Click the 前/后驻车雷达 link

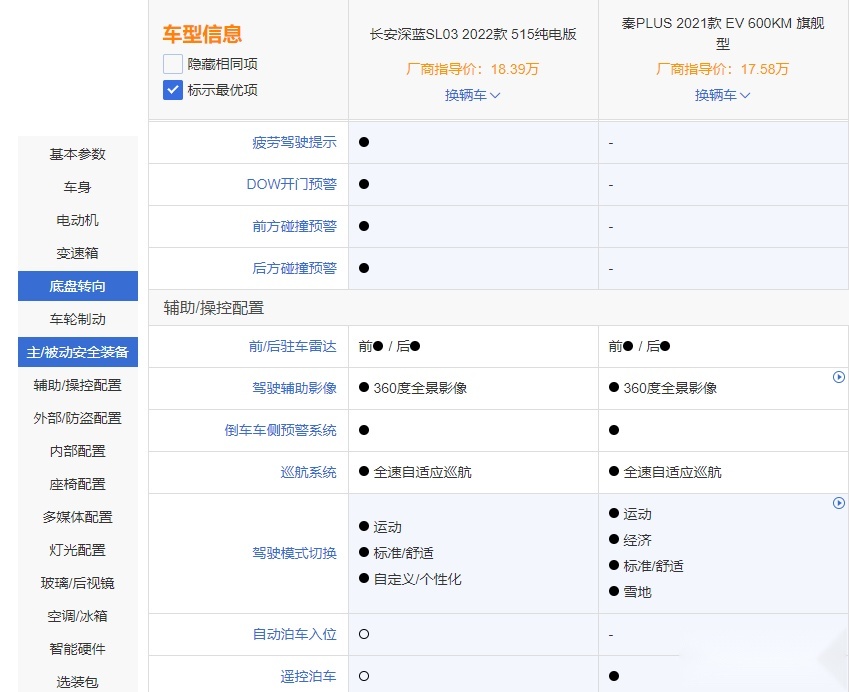pos(292,347)
